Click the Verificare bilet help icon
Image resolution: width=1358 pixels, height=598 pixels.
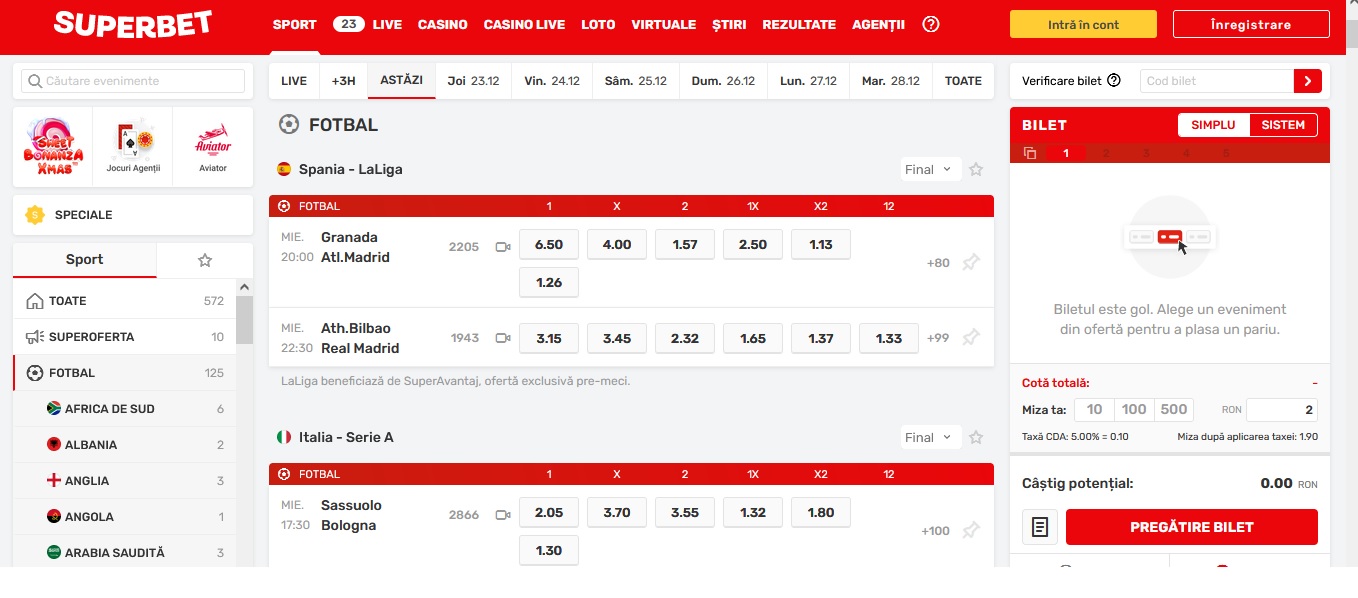pos(1114,81)
